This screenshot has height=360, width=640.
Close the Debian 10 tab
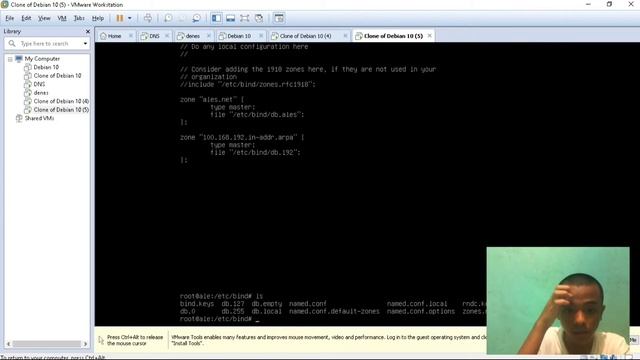pyautogui.click(x=261, y=36)
